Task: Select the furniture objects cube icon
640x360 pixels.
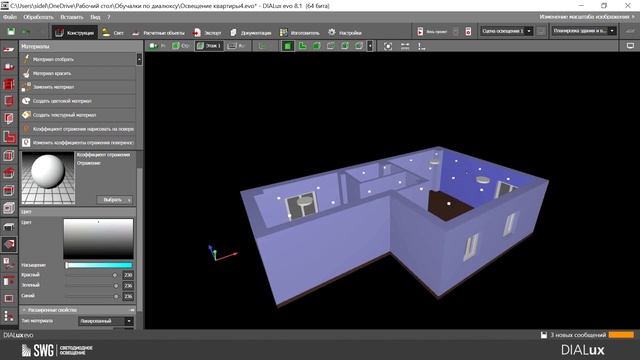Action: 9,208
